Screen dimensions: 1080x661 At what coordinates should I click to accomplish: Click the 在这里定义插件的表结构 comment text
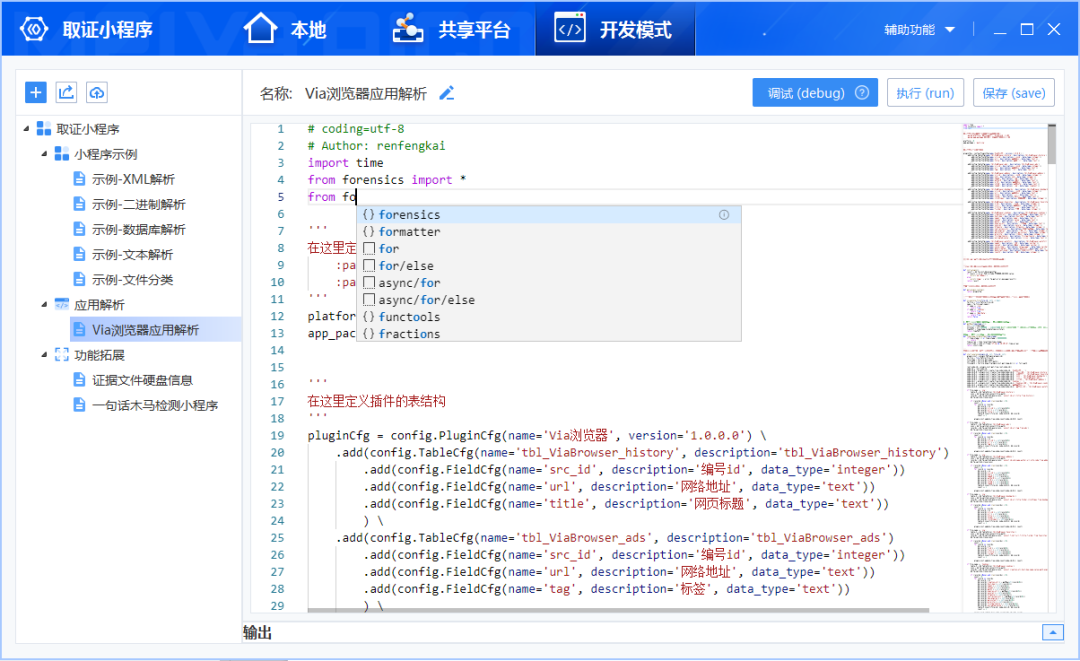click(x=376, y=401)
